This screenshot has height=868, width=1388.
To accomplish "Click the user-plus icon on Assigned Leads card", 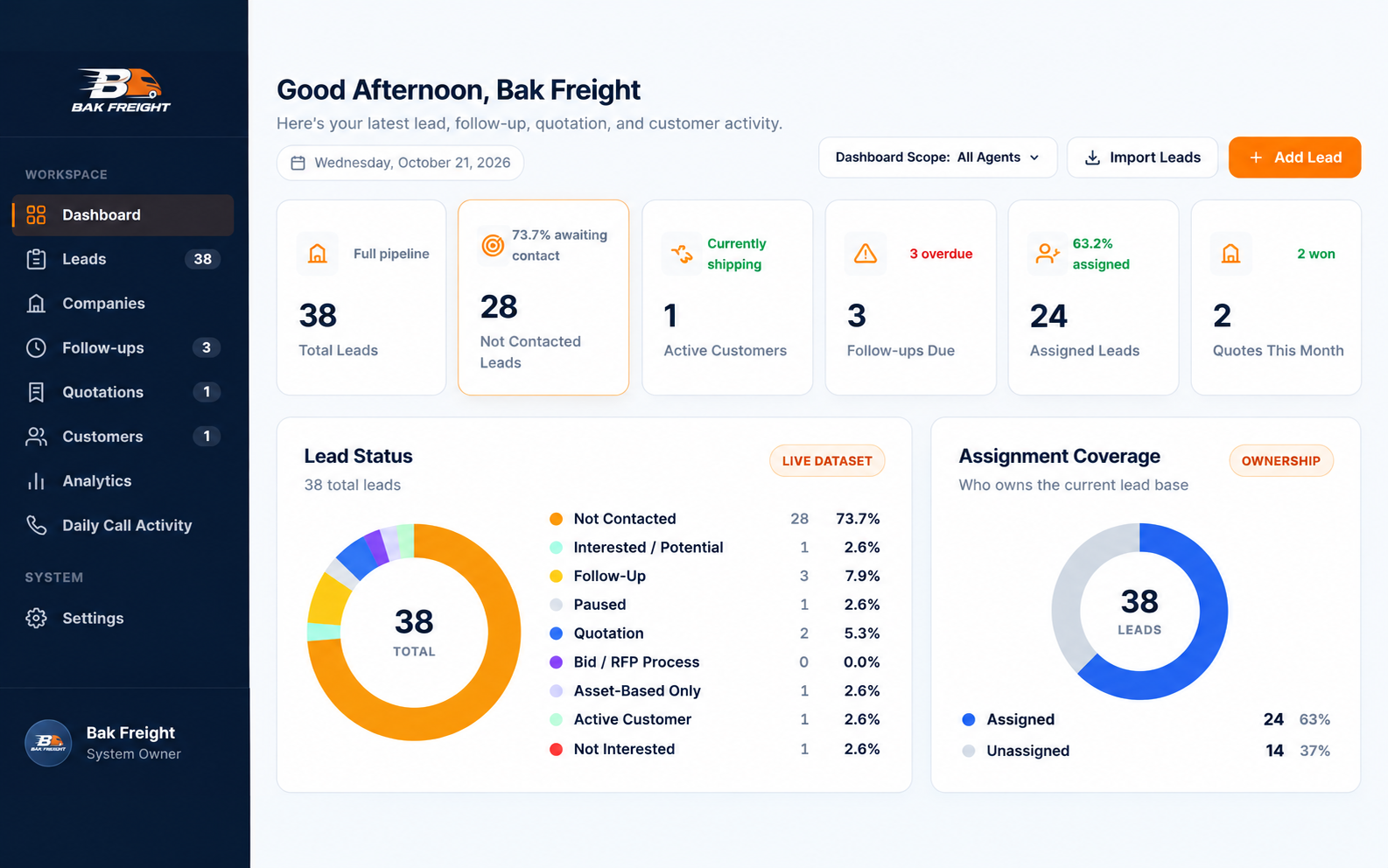I will click(1048, 254).
